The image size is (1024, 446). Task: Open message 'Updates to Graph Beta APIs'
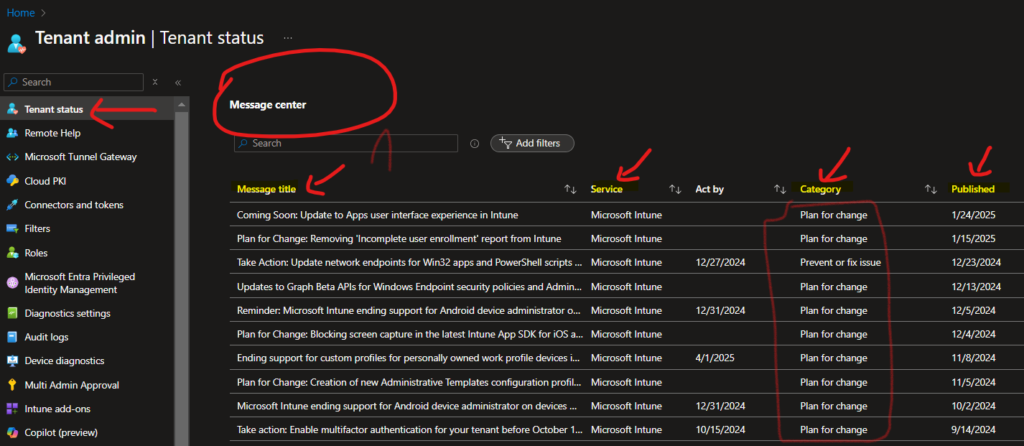click(409, 287)
